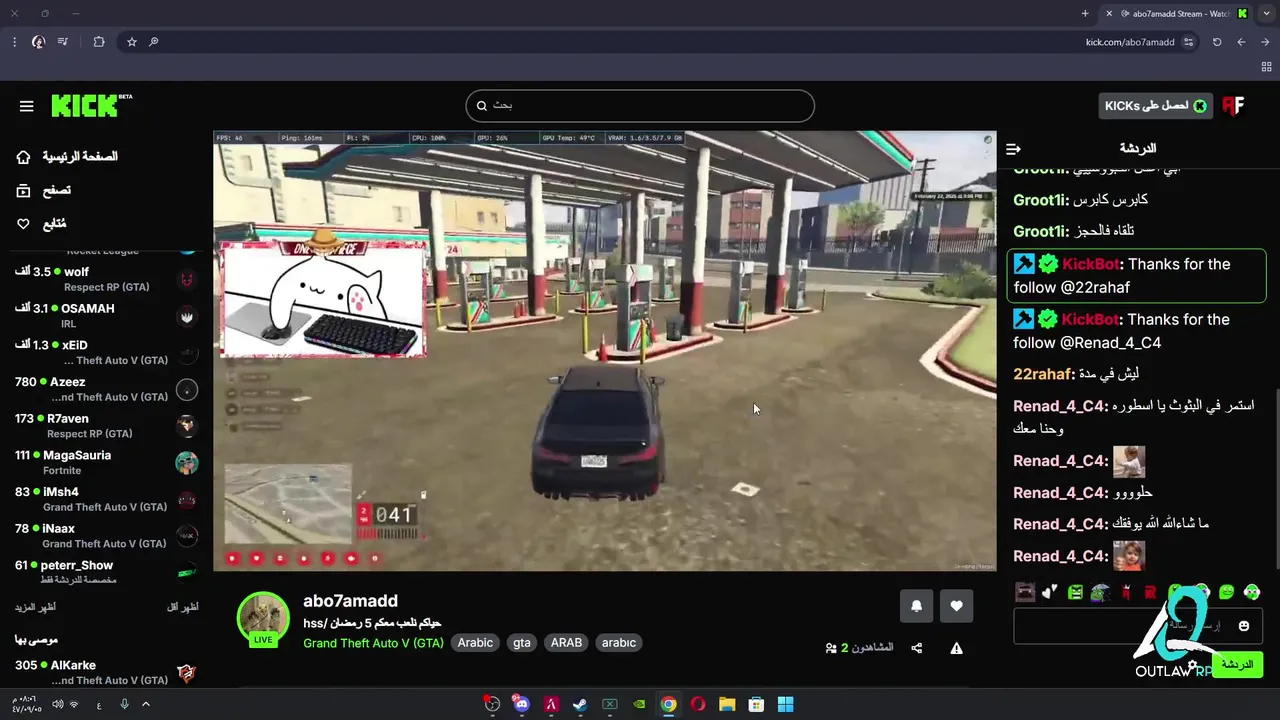Select the Arabic tag
The width and height of the screenshot is (1280, 720).
pyautogui.click(x=475, y=643)
